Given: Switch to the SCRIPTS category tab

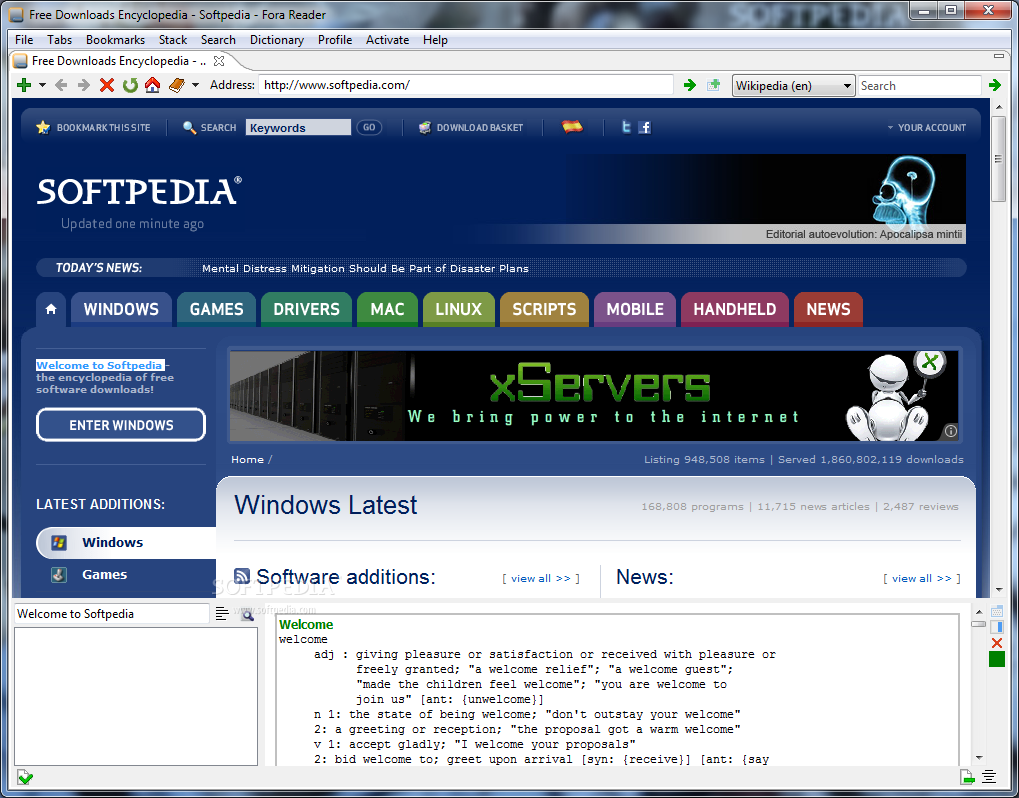Looking at the screenshot, I should (544, 309).
